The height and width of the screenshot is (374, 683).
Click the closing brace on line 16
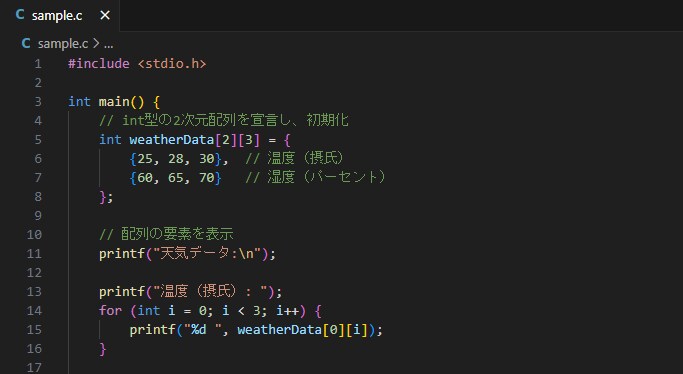click(x=103, y=349)
